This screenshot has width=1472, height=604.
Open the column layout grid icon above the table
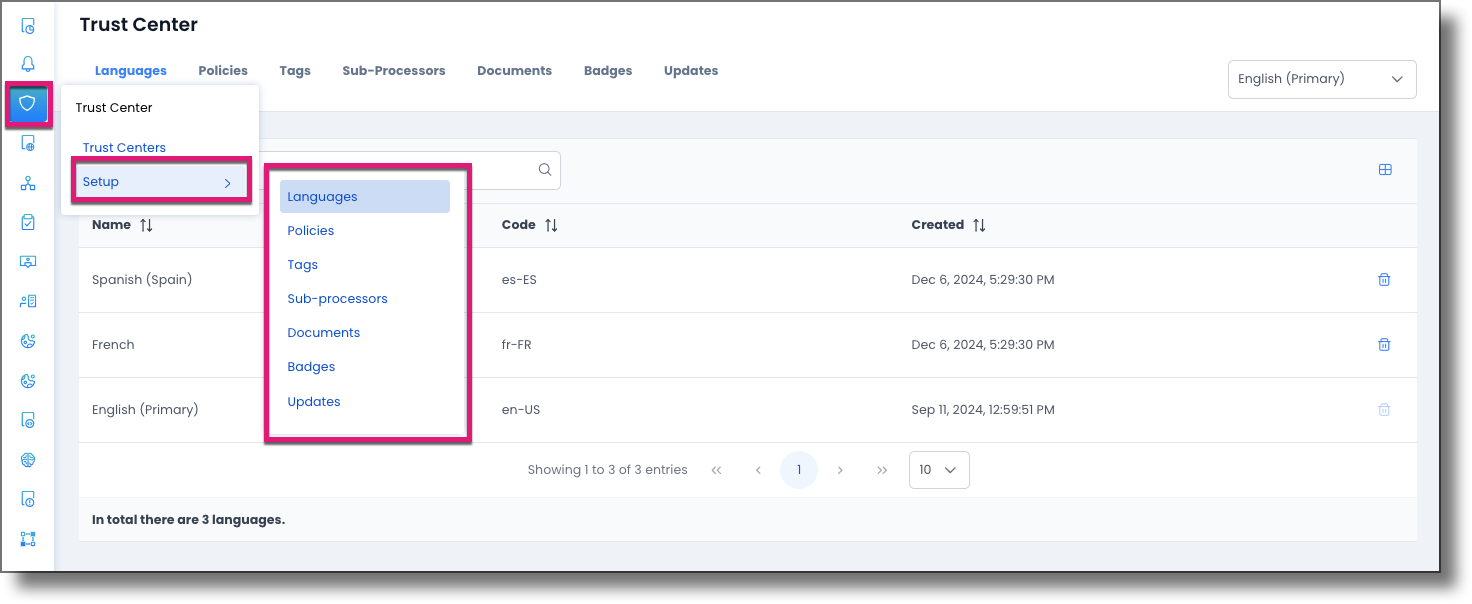click(1385, 169)
